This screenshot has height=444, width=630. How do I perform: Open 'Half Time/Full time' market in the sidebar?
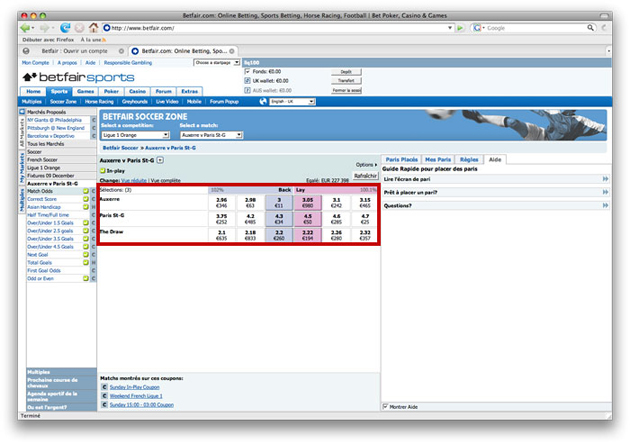(48, 215)
